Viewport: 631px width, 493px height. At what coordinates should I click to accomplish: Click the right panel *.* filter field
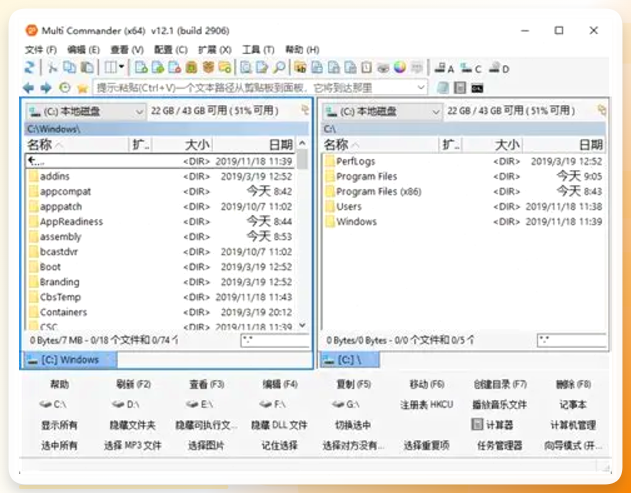click(572, 340)
